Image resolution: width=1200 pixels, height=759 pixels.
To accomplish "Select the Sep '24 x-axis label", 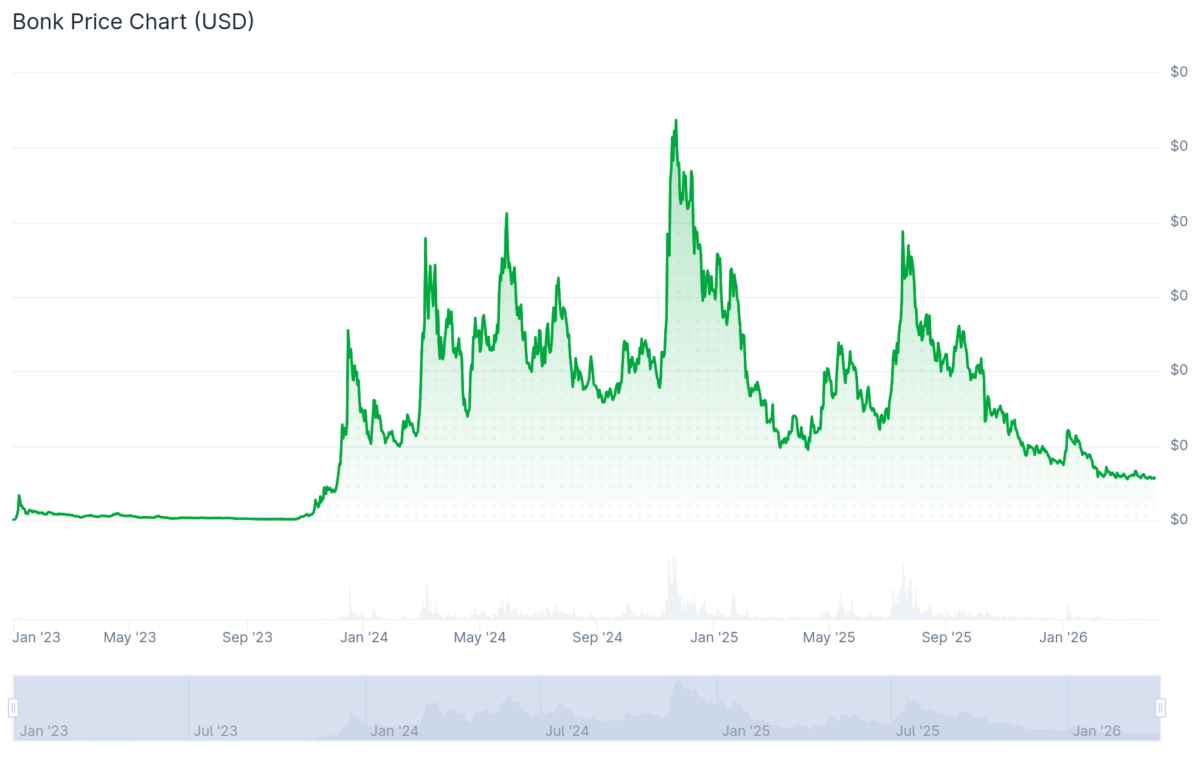I will coord(597,637).
